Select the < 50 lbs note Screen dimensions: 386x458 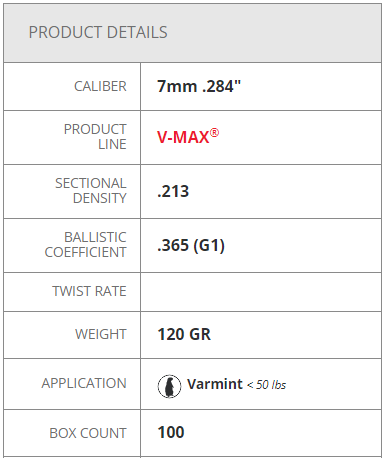(x=266, y=385)
